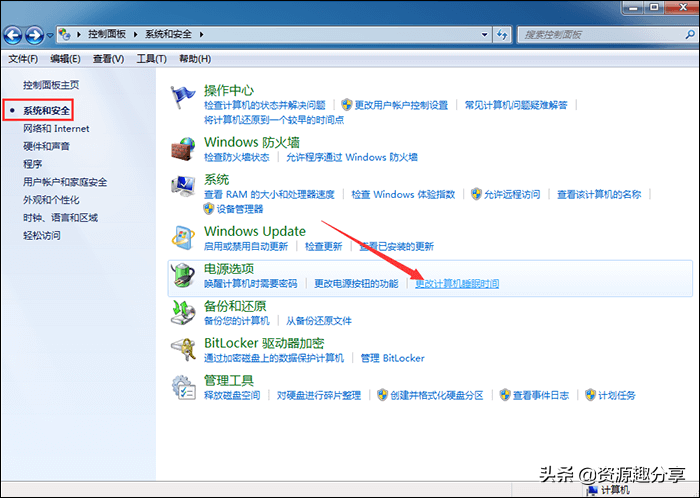The height and width of the screenshot is (498, 700).
Task: Expand the arrow before 控制面板 breadcrumb
Action: tap(79, 34)
